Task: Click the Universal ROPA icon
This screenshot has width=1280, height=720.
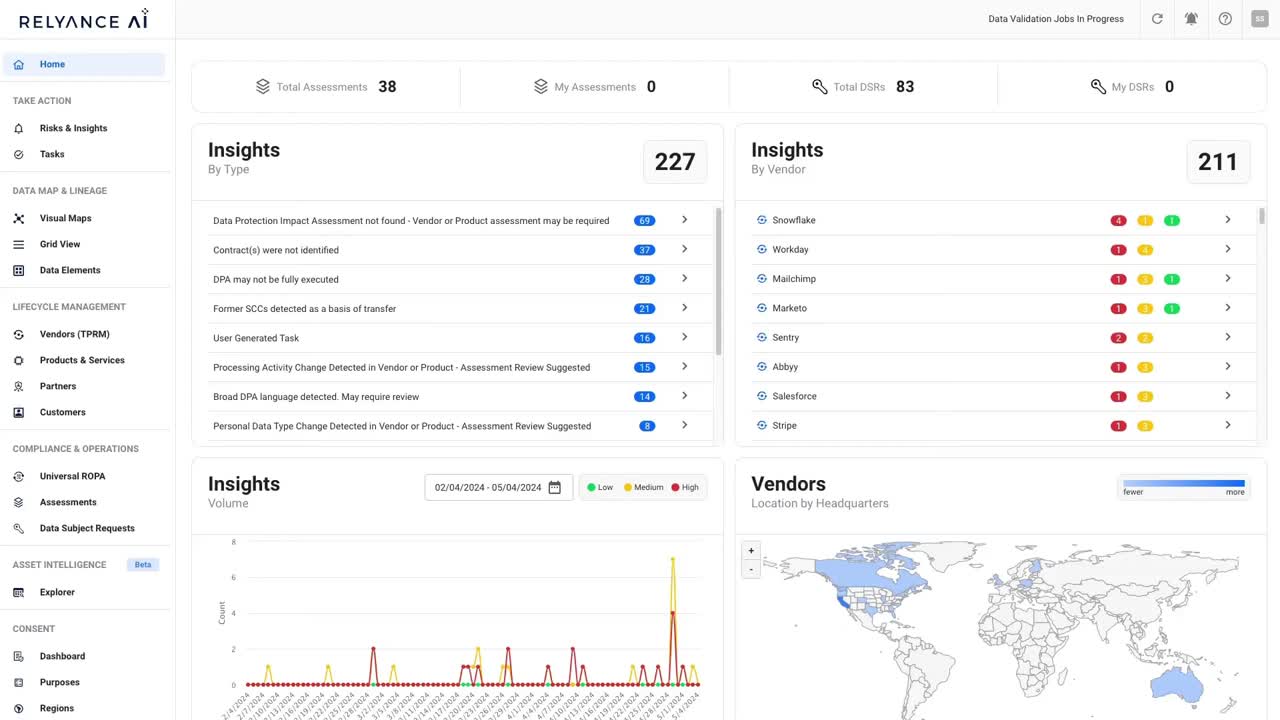Action: pos(19,476)
